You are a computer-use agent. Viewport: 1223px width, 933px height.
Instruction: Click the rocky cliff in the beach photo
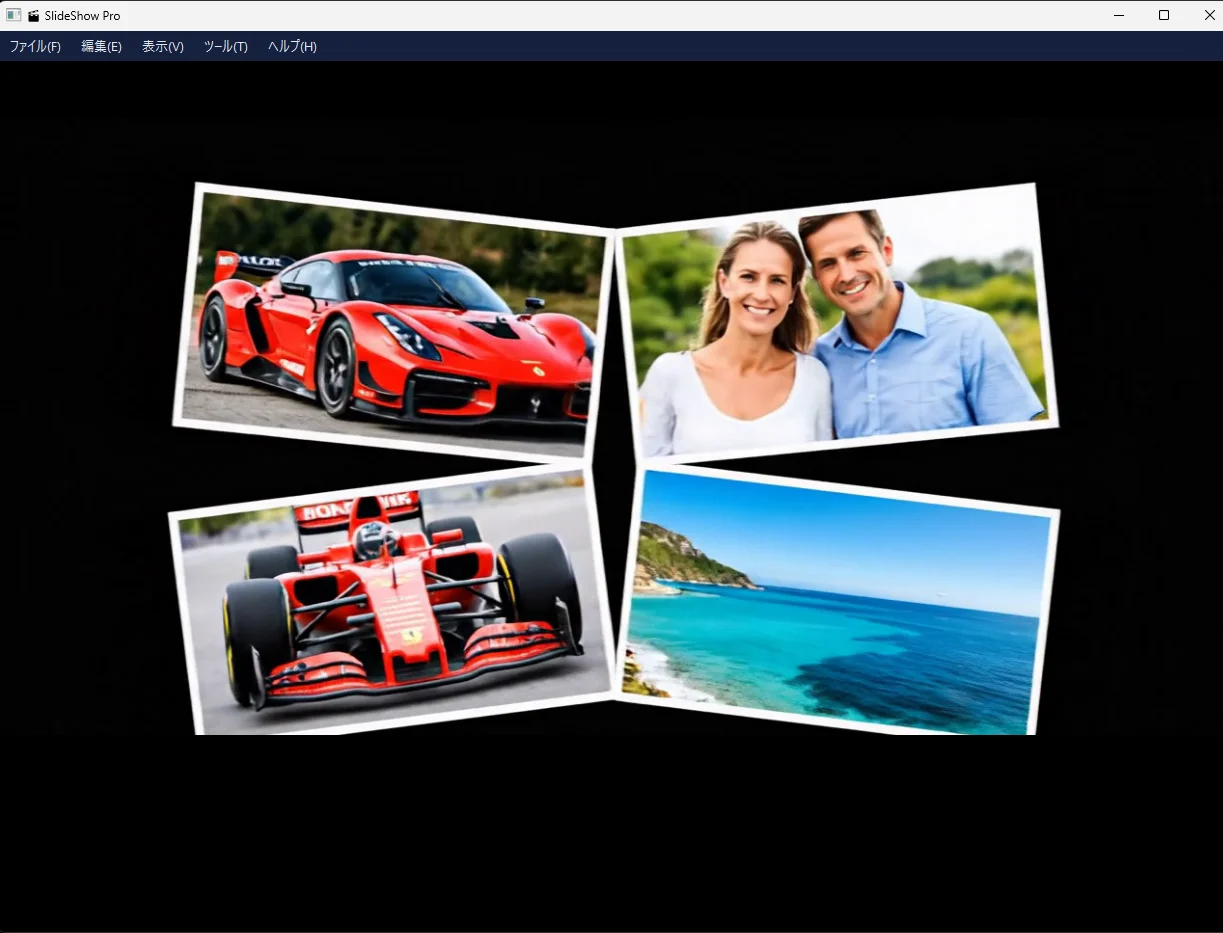tap(688, 560)
